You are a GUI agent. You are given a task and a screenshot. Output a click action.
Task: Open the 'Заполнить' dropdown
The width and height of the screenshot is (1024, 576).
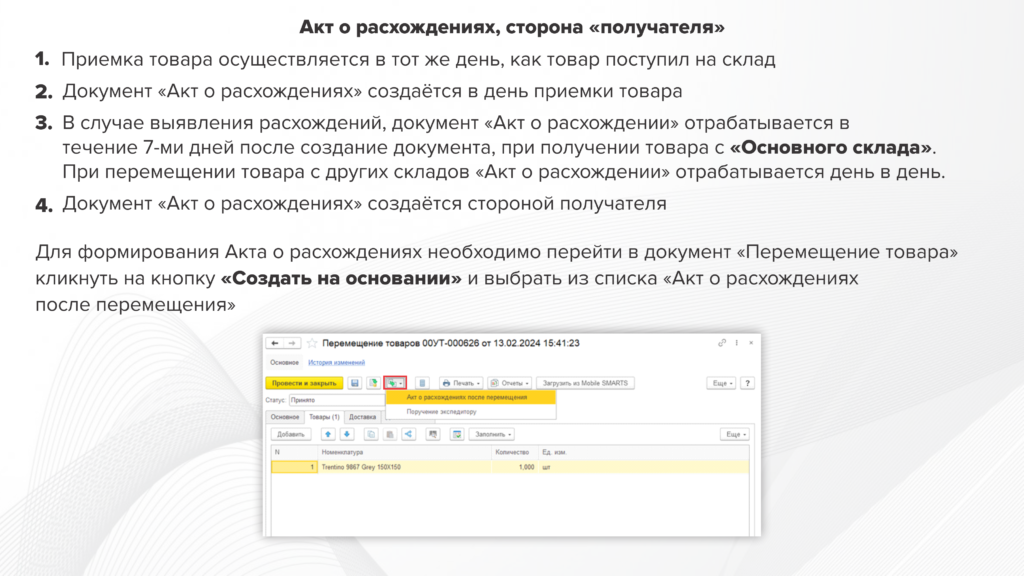pyautogui.click(x=491, y=434)
